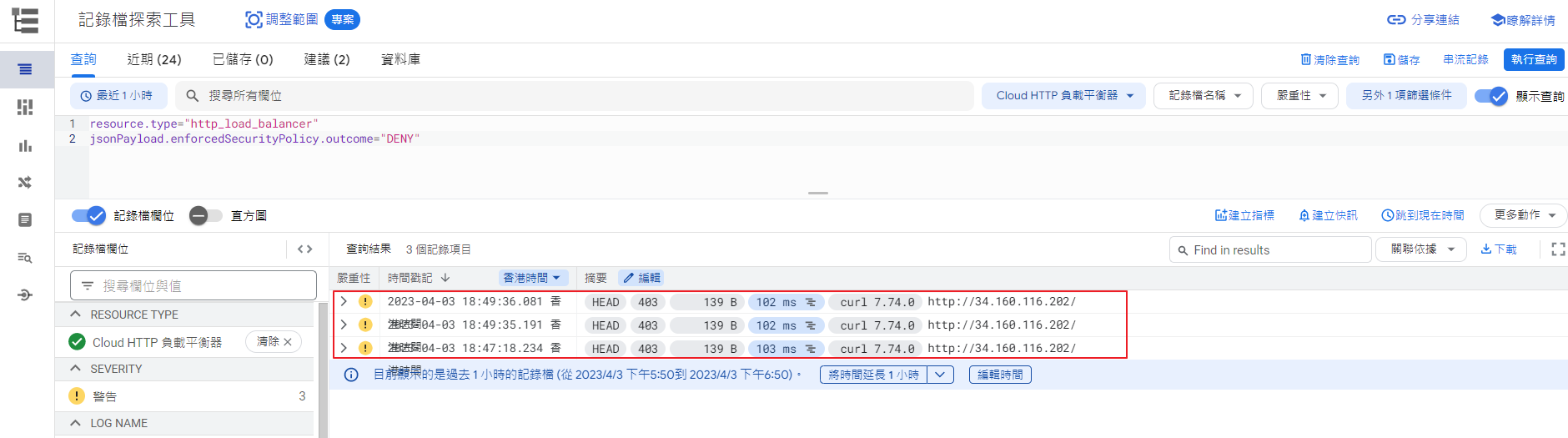Click the fullscreen expand icon in results
The width and height of the screenshot is (1568, 438).
(1557, 249)
